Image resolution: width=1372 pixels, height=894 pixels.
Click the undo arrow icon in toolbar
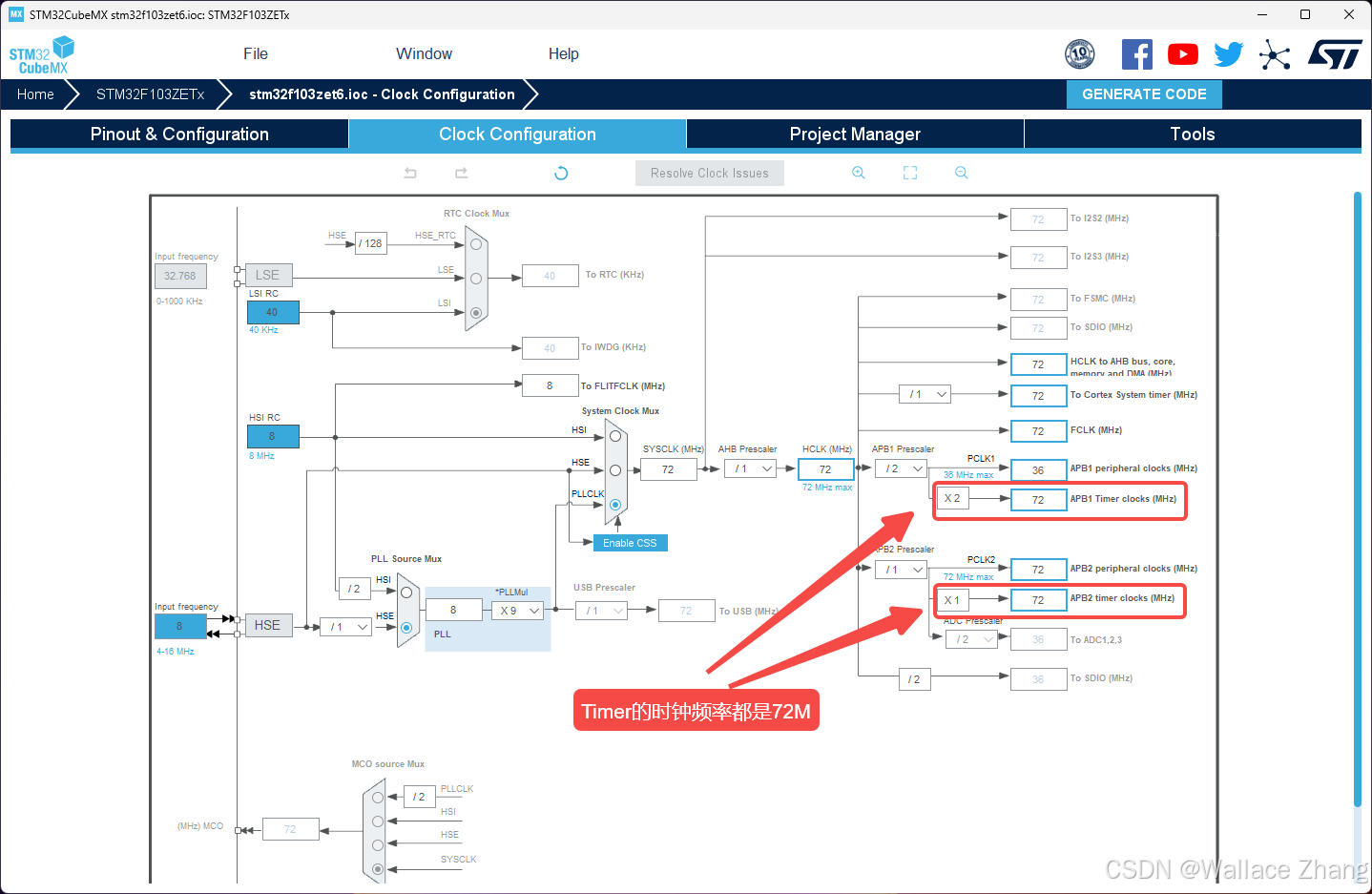pyautogui.click(x=410, y=173)
